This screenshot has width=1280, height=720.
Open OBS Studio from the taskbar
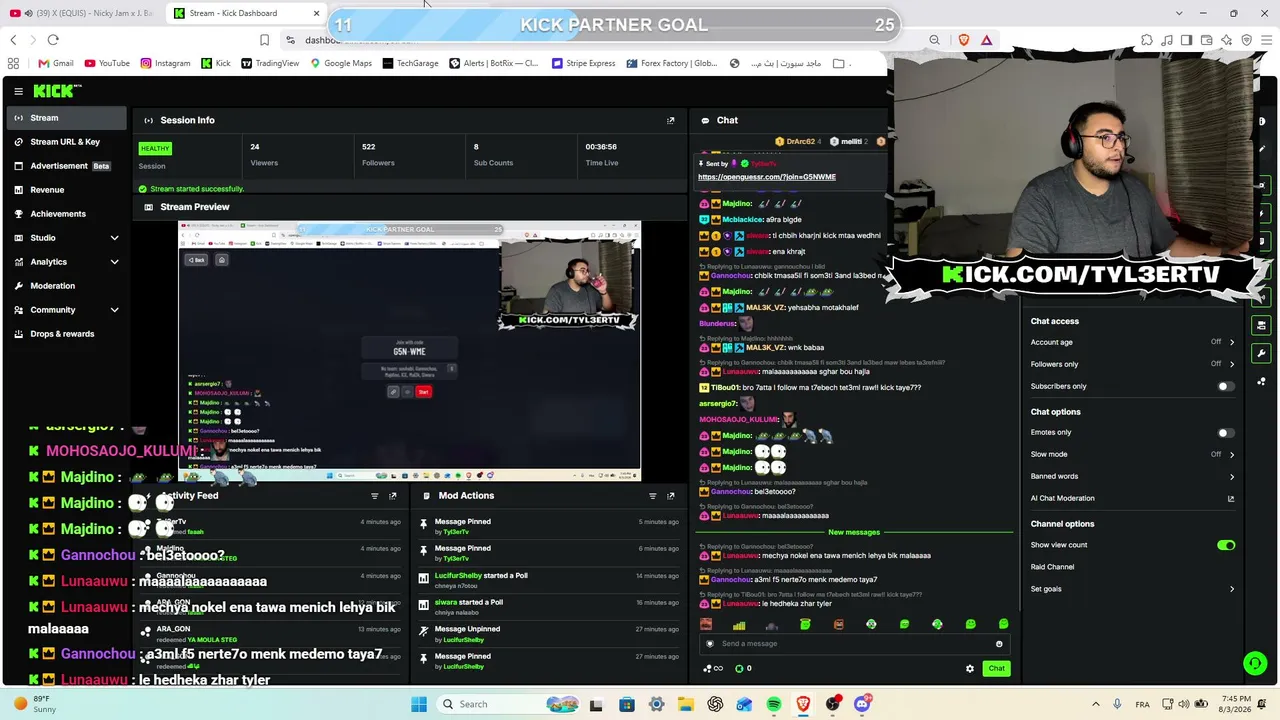coord(832,704)
